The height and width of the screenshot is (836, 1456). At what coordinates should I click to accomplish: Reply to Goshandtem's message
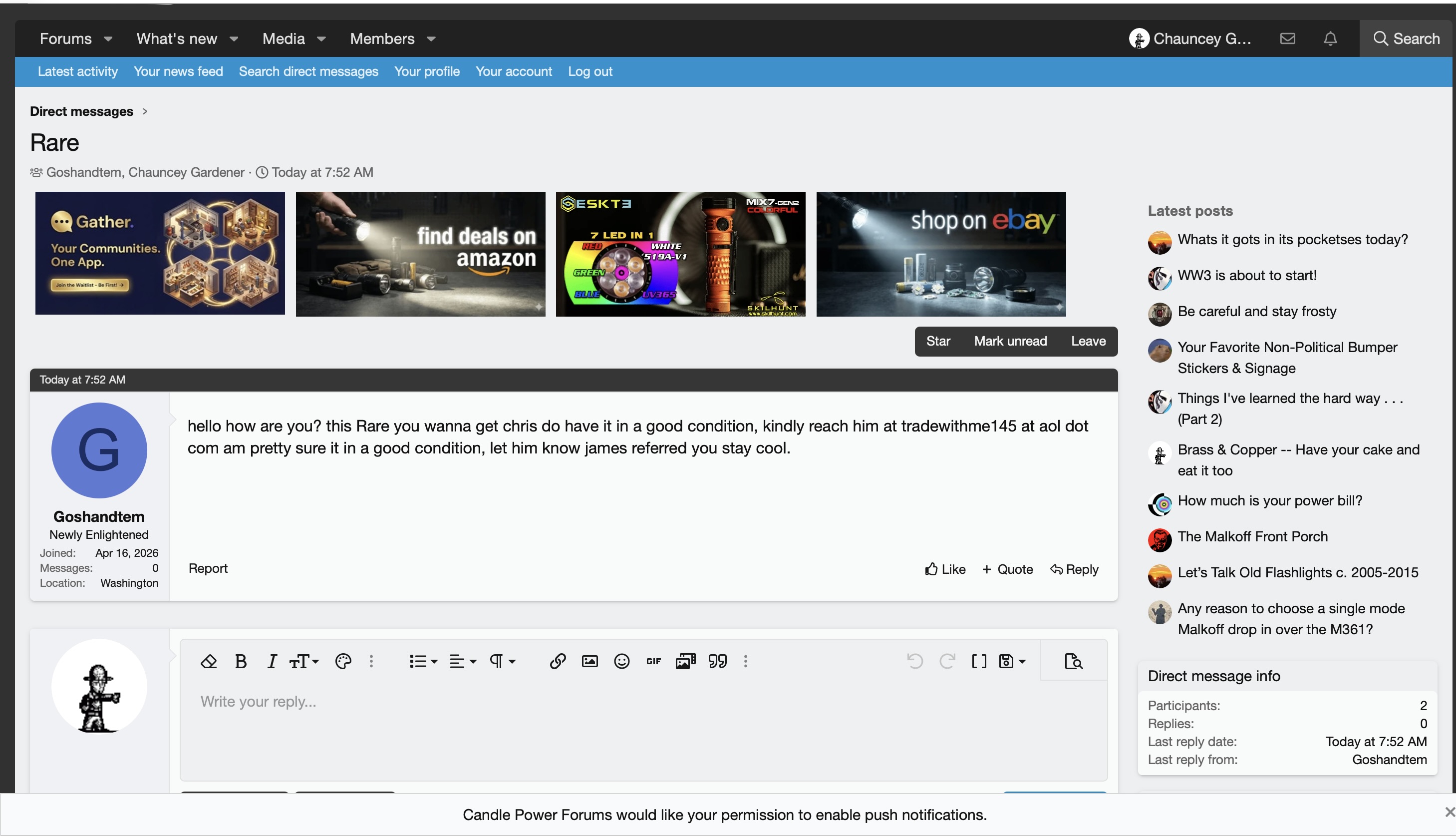coord(1074,569)
